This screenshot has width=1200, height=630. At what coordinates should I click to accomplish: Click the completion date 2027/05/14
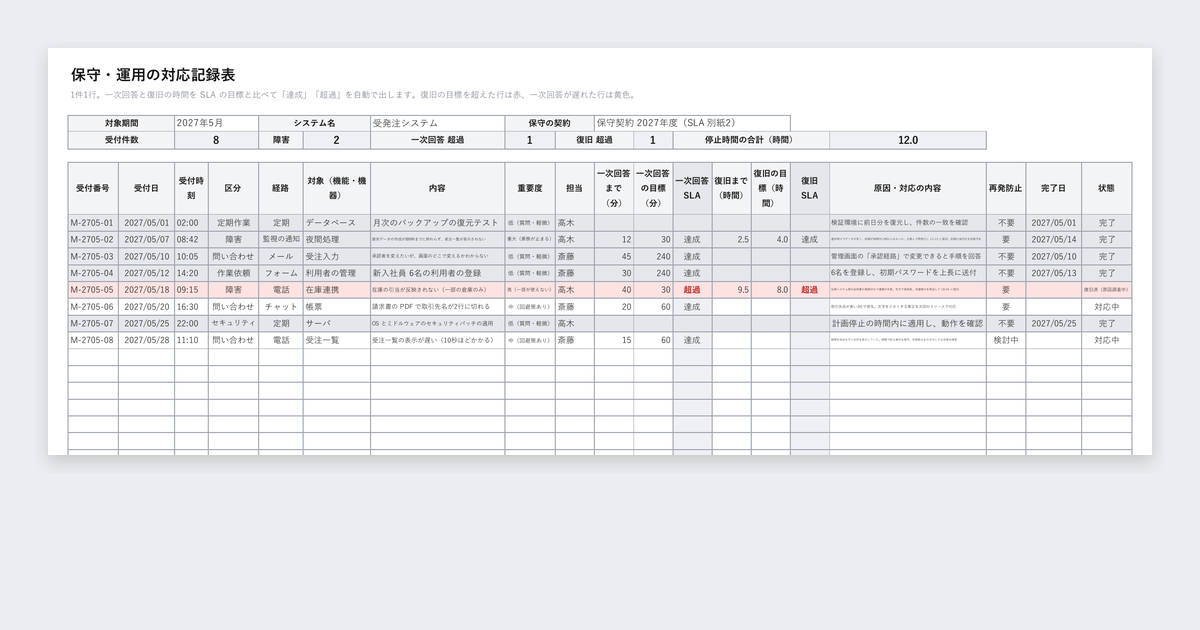[x=1054, y=239]
